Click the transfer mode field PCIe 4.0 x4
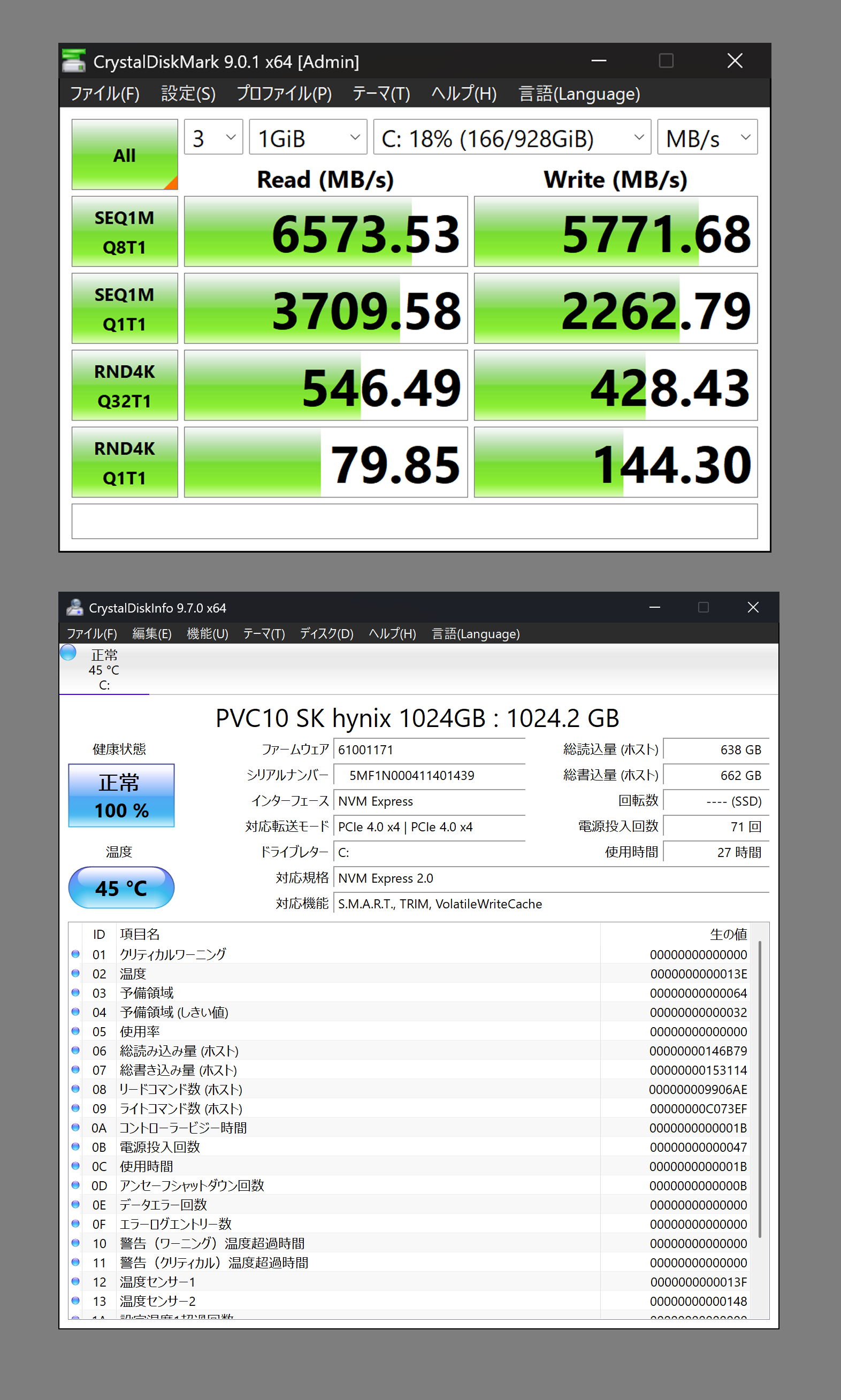The height and width of the screenshot is (1400, 841). click(x=430, y=827)
